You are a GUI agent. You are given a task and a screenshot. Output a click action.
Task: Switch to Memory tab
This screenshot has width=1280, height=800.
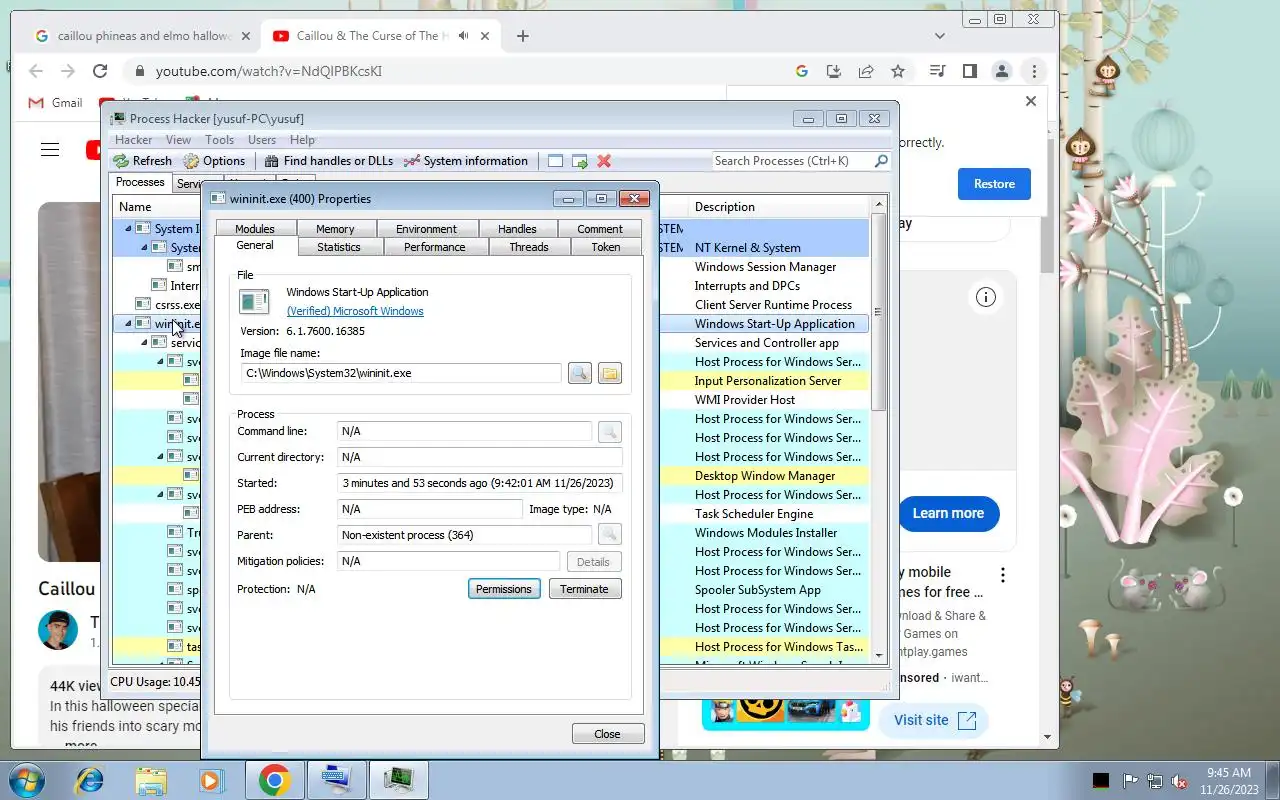click(x=335, y=229)
